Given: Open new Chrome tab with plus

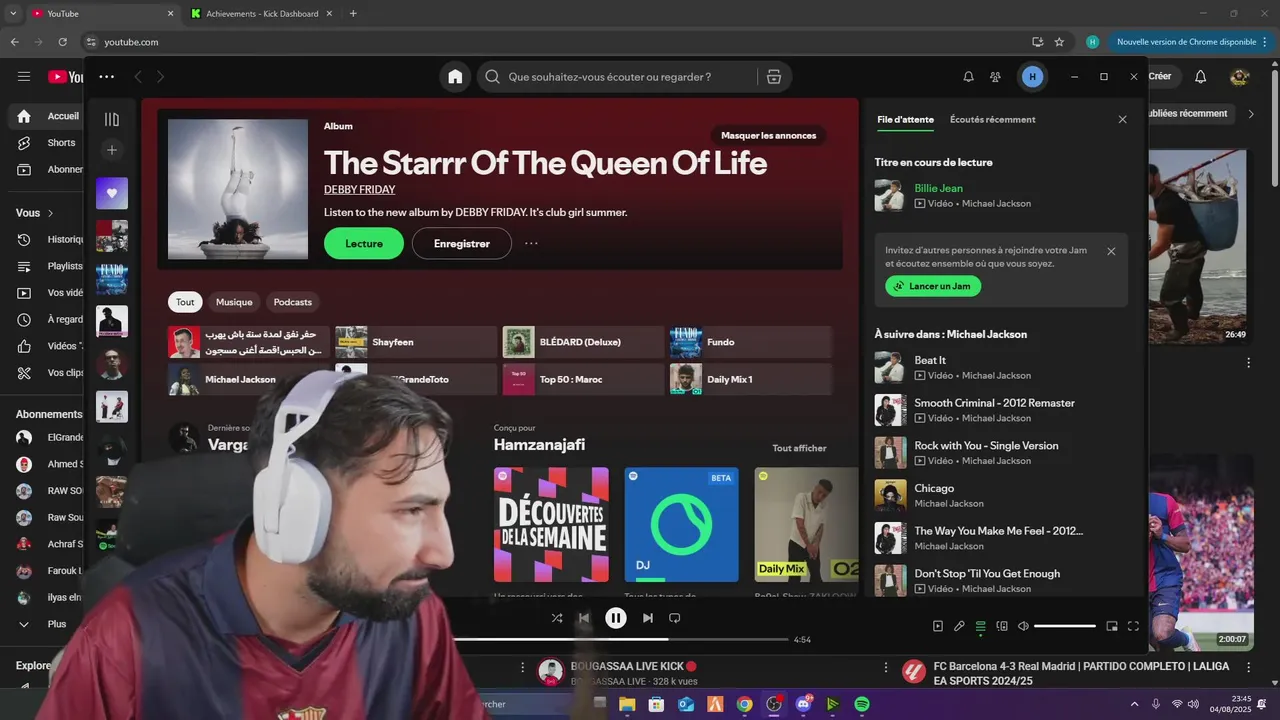Looking at the screenshot, I should tap(353, 14).
